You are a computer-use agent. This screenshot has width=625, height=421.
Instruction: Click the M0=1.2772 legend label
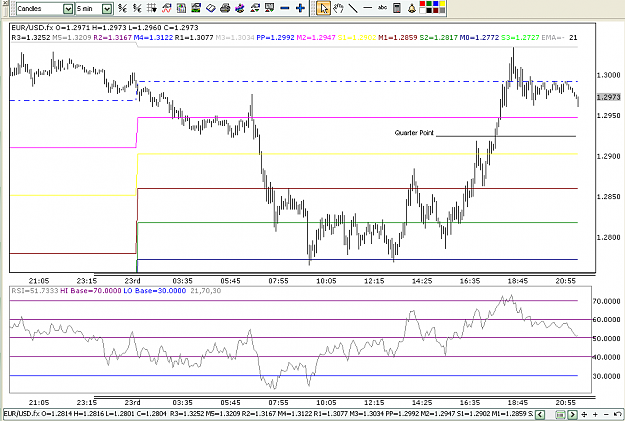click(479, 37)
